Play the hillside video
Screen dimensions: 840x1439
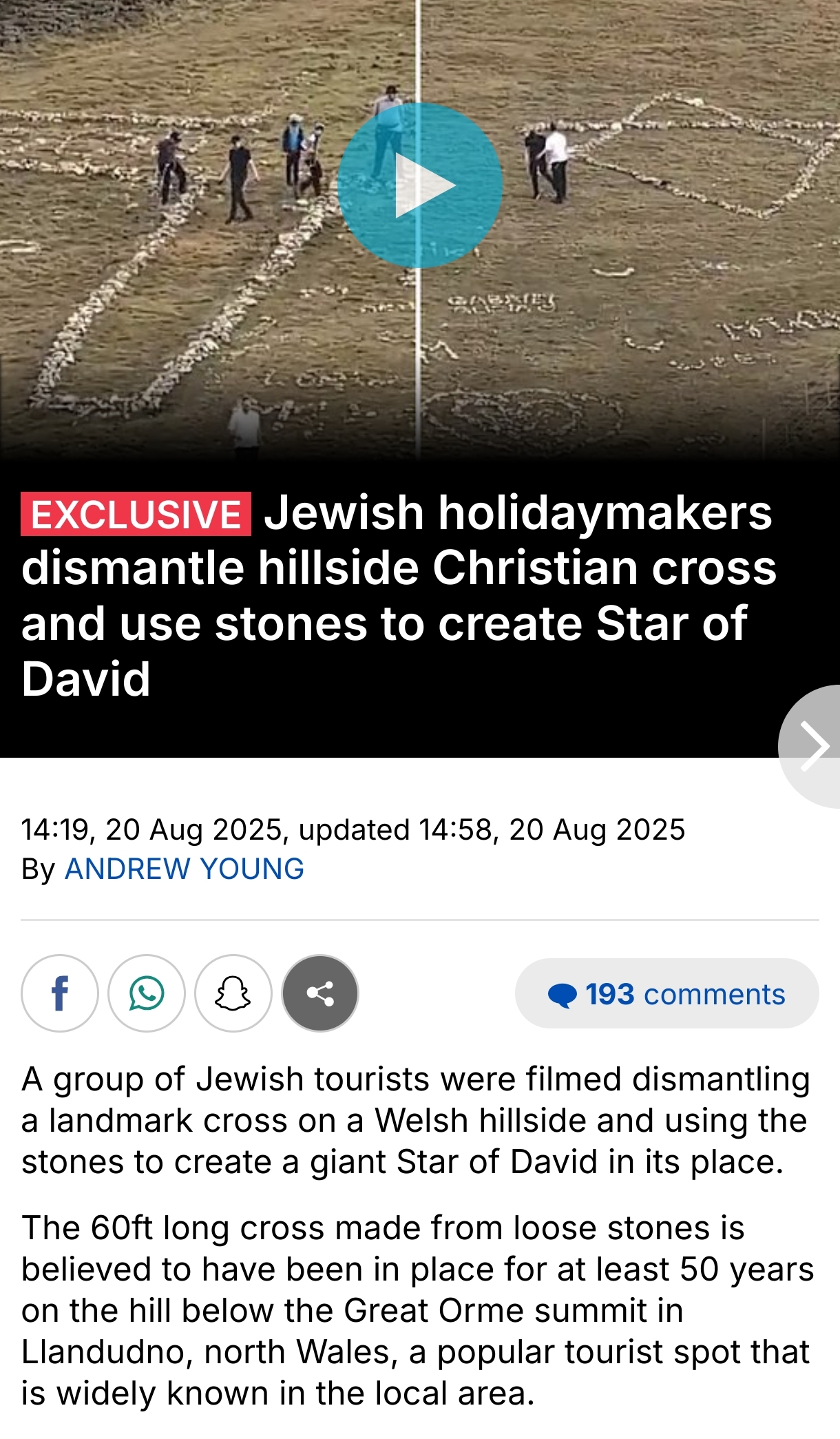point(420,185)
